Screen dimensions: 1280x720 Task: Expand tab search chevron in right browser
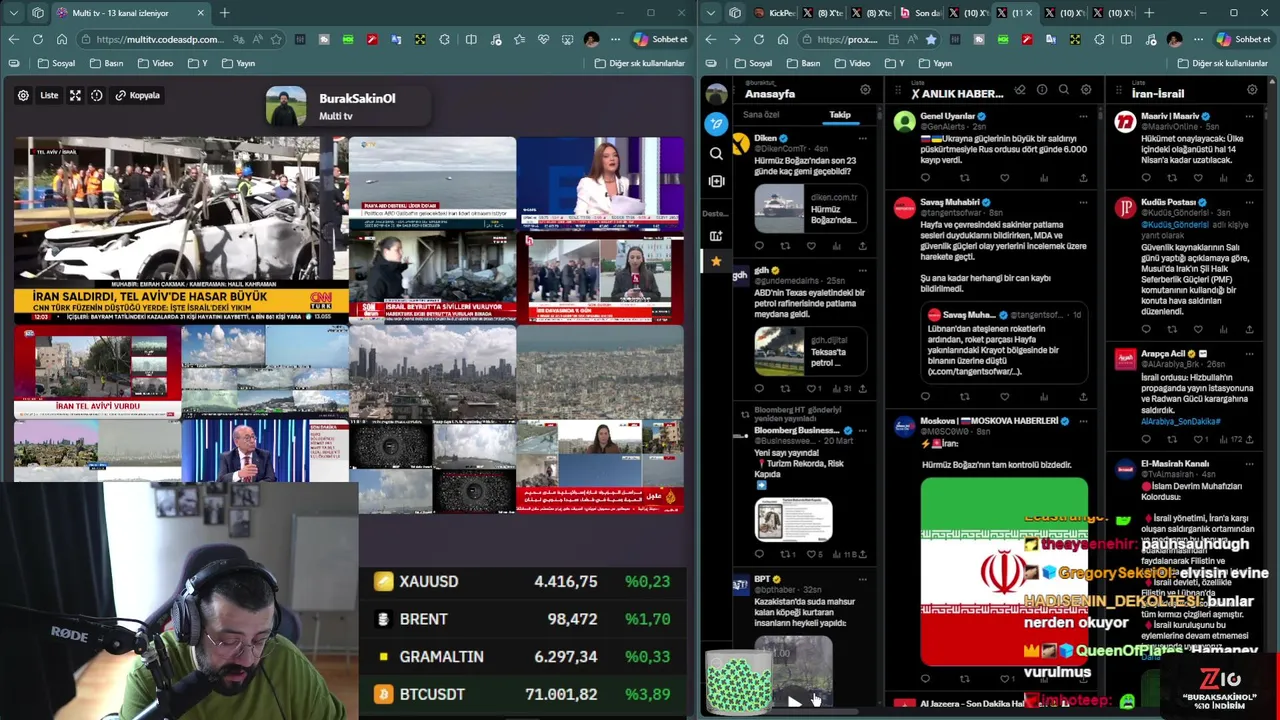click(710, 13)
